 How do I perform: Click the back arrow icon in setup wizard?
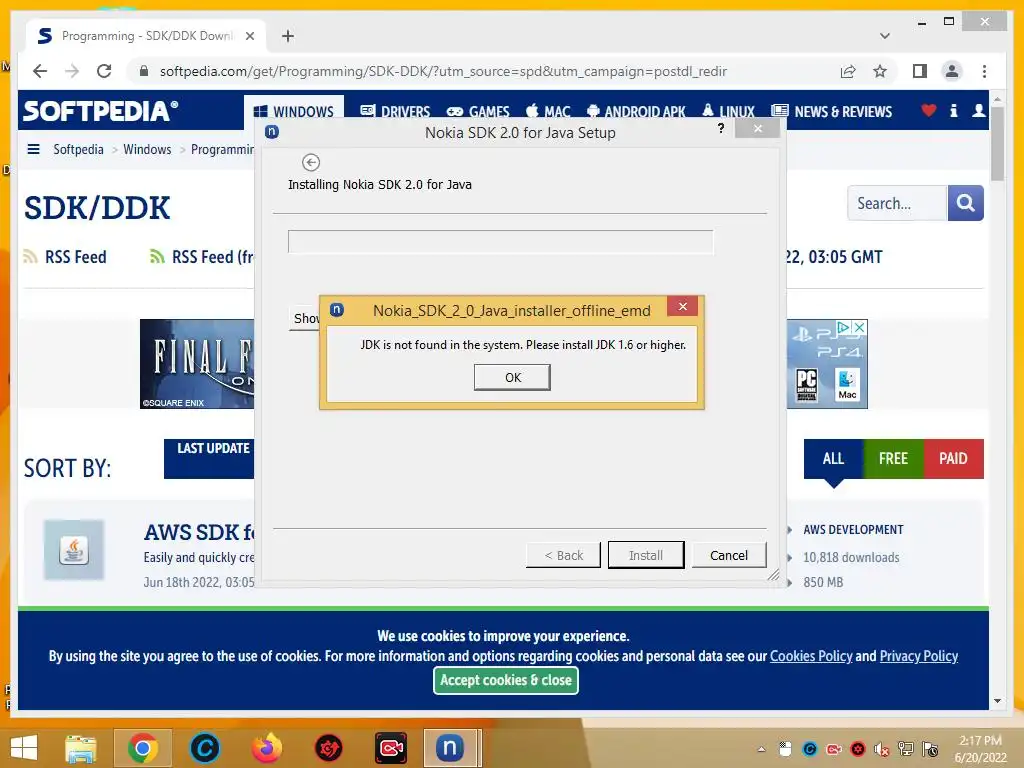pyautogui.click(x=311, y=162)
